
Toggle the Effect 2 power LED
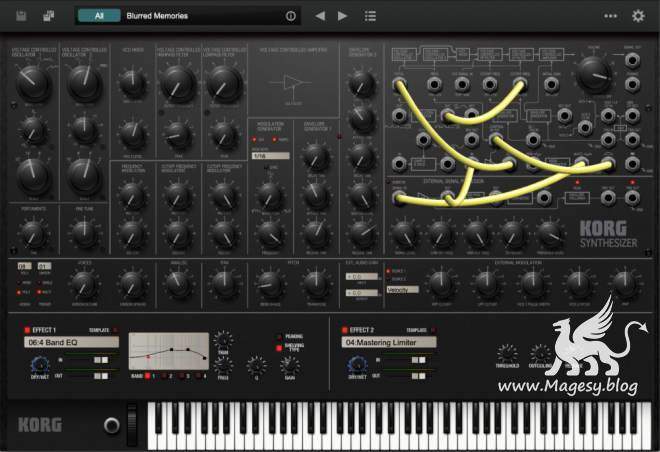[x=344, y=330]
